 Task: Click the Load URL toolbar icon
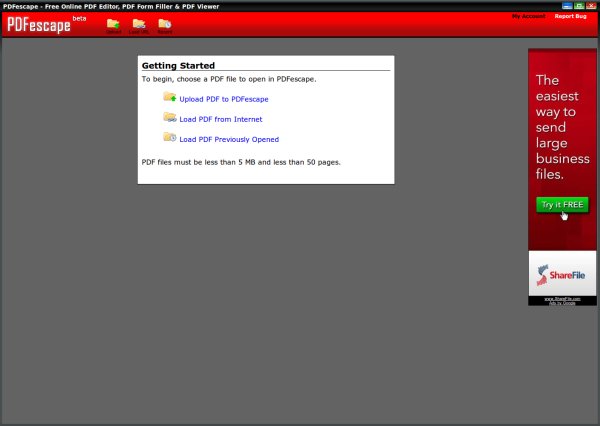pyautogui.click(x=139, y=26)
